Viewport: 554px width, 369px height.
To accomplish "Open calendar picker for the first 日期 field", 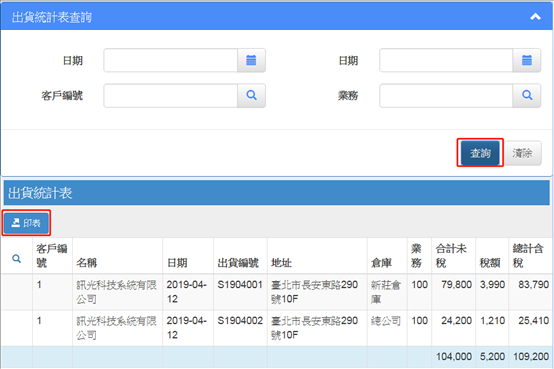I will point(251,60).
